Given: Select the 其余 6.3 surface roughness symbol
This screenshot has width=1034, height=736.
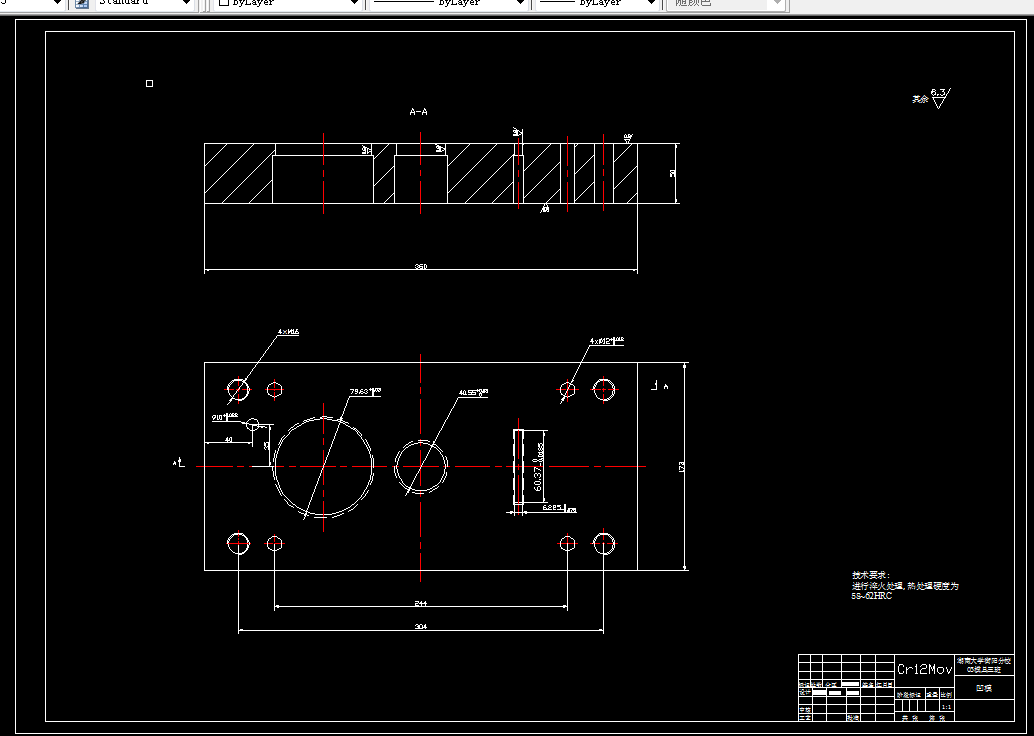Looking at the screenshot, I should pos(931,98).
